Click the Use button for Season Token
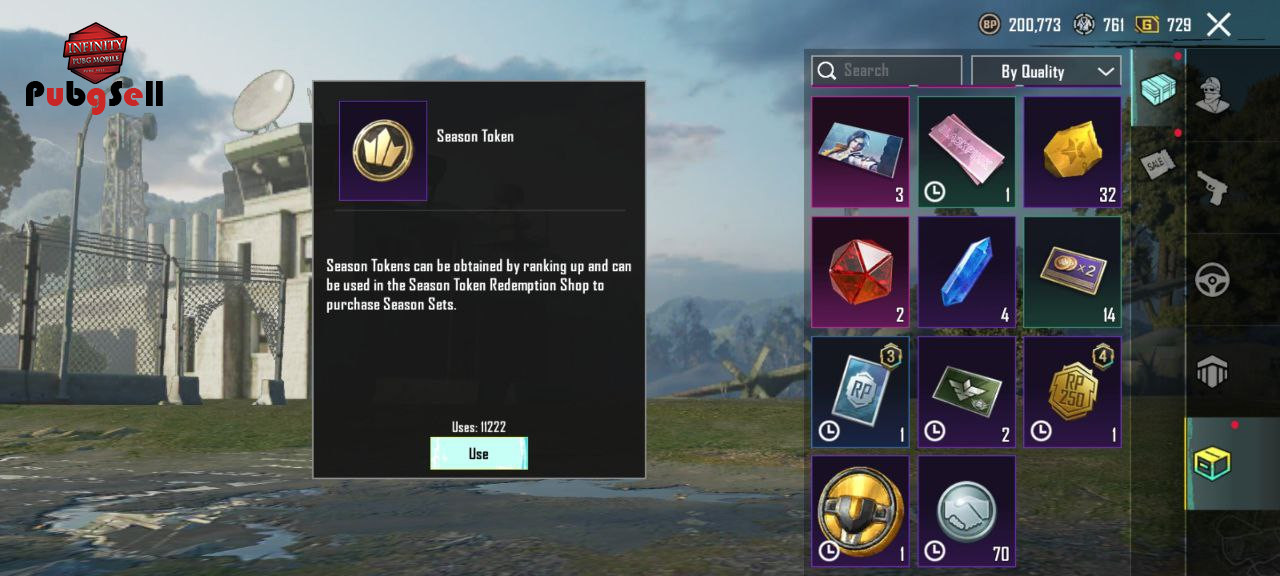Screen dimensions: 1280x576 pos(479,454)
